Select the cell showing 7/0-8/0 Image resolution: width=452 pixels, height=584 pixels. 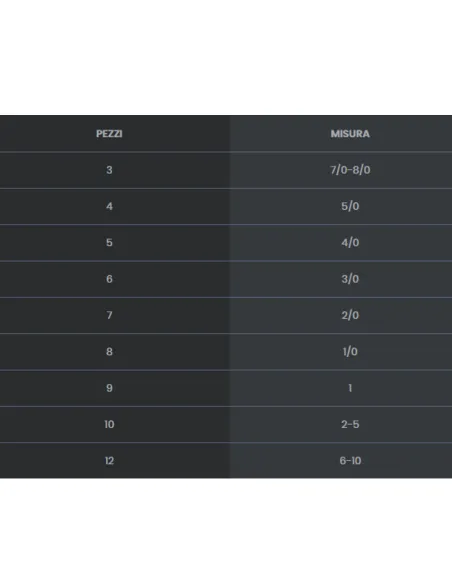(x=350, y=170)
